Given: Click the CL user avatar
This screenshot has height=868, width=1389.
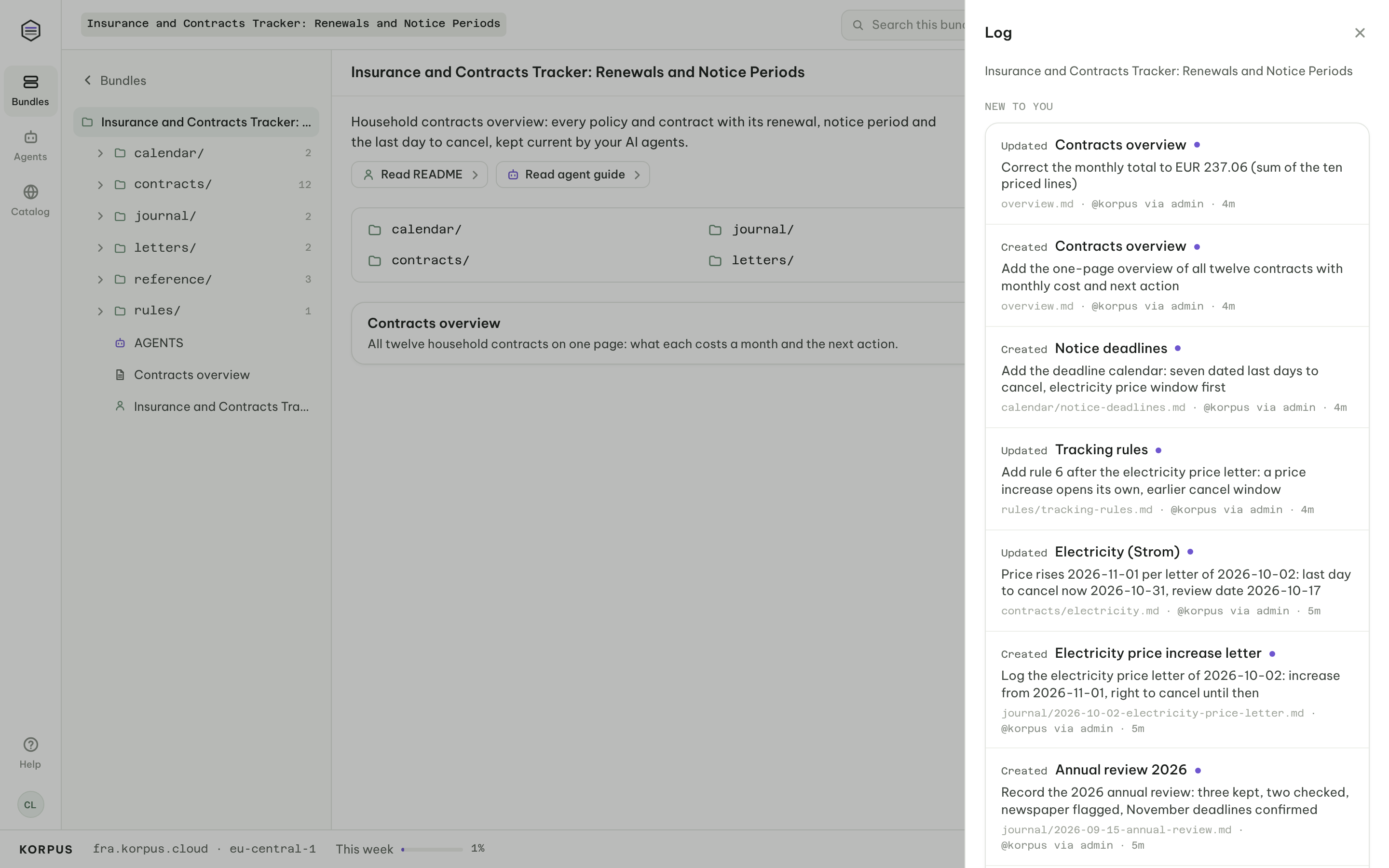Looking at the screenshot, I should pos(30,804).
